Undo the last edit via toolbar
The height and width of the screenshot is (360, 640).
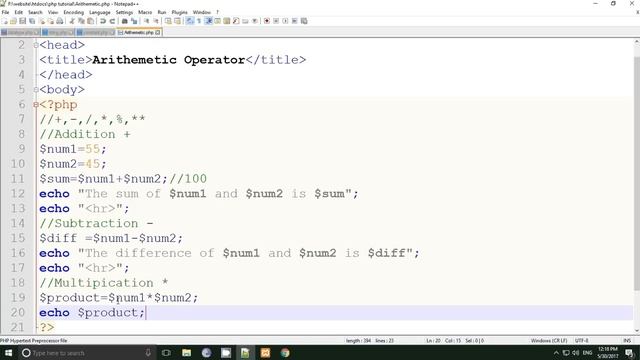pyautogui.click(x=103, y=21)
